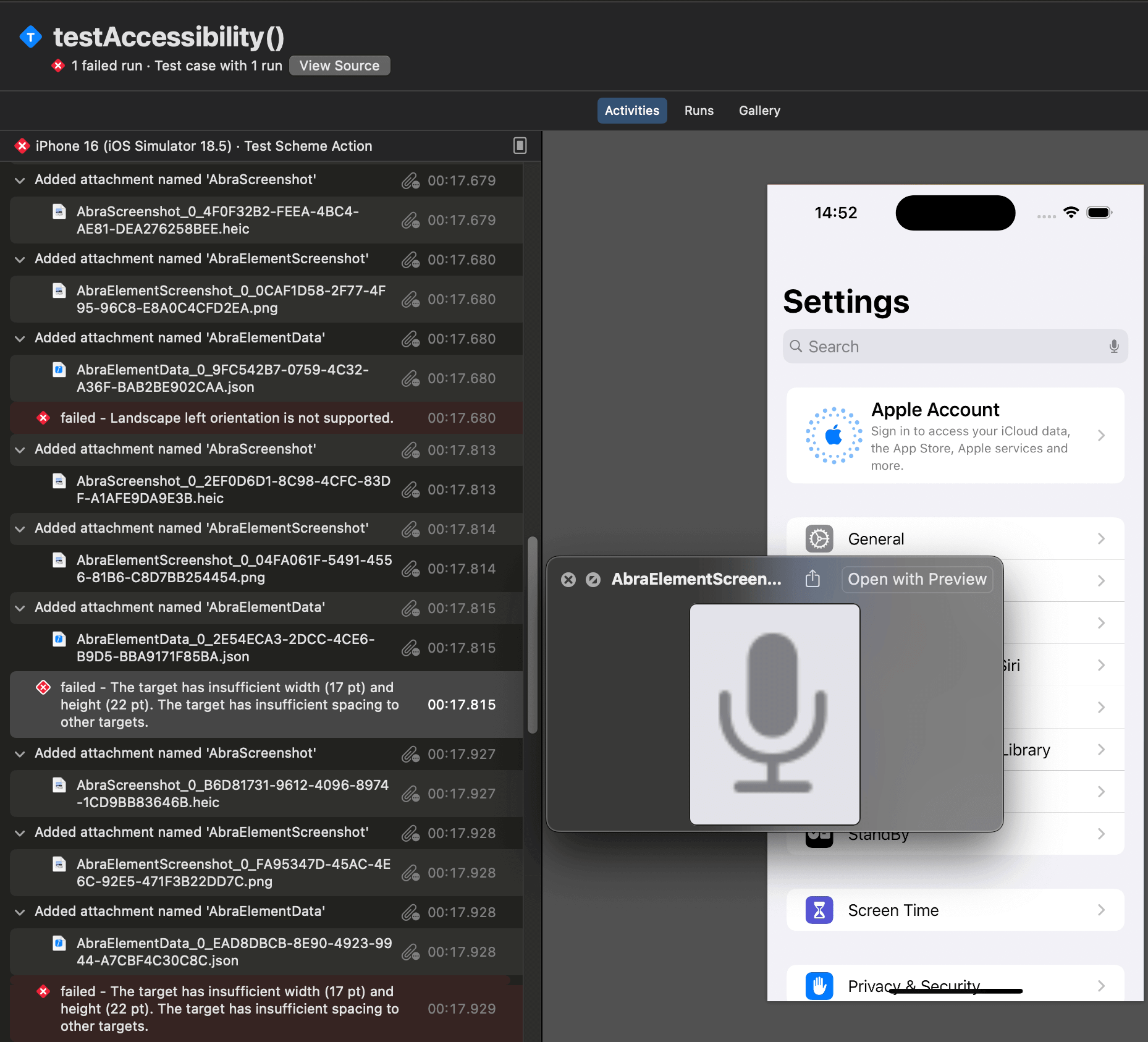This screenshot has height=1042, width=1148.
Task: Collapse the 'AbraElementData' group at 00:17.928
Action: (20, 912)
